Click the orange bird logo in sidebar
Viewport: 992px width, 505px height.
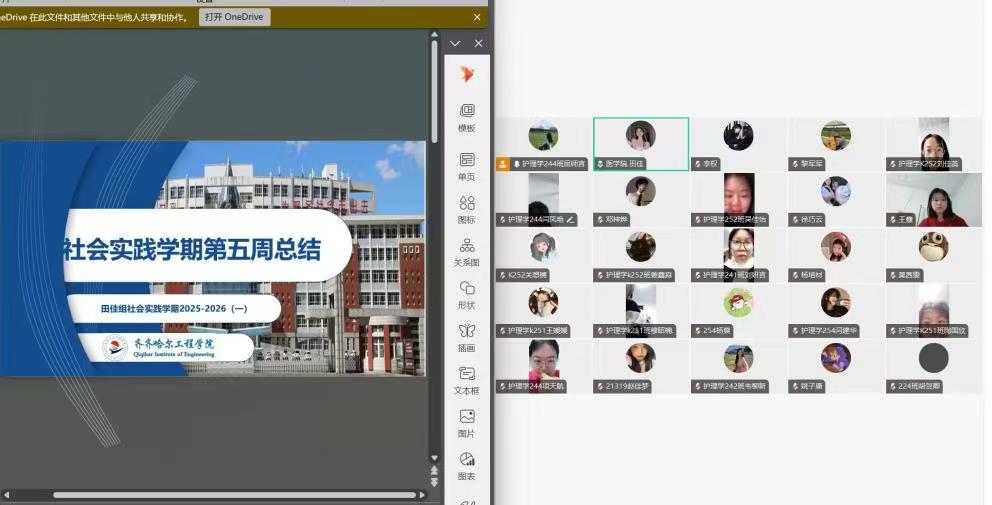pyautogui.click(x=467, y=75)
